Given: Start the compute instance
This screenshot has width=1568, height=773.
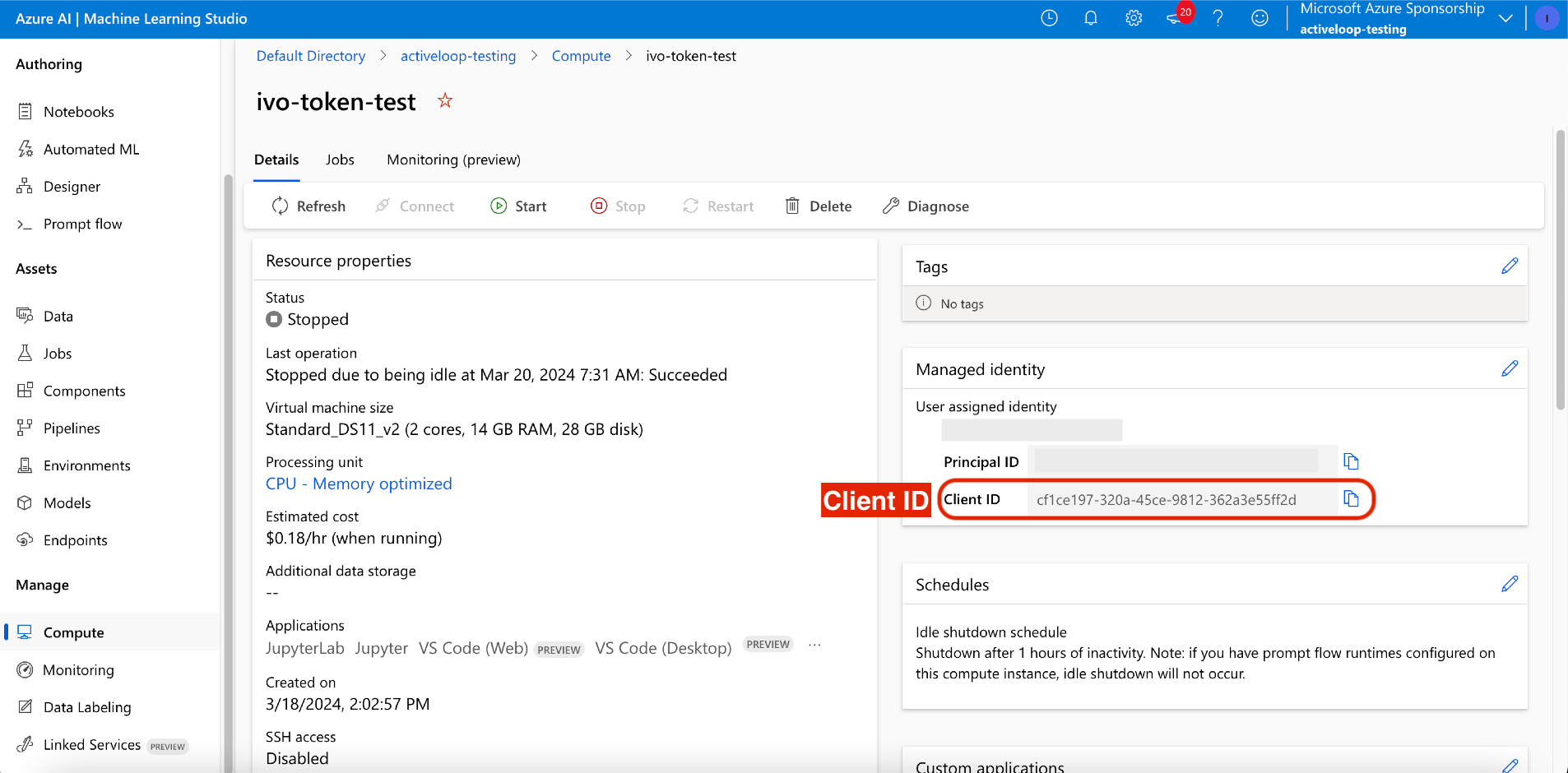Looking at the screenshot, I should (x=518, y=206).
